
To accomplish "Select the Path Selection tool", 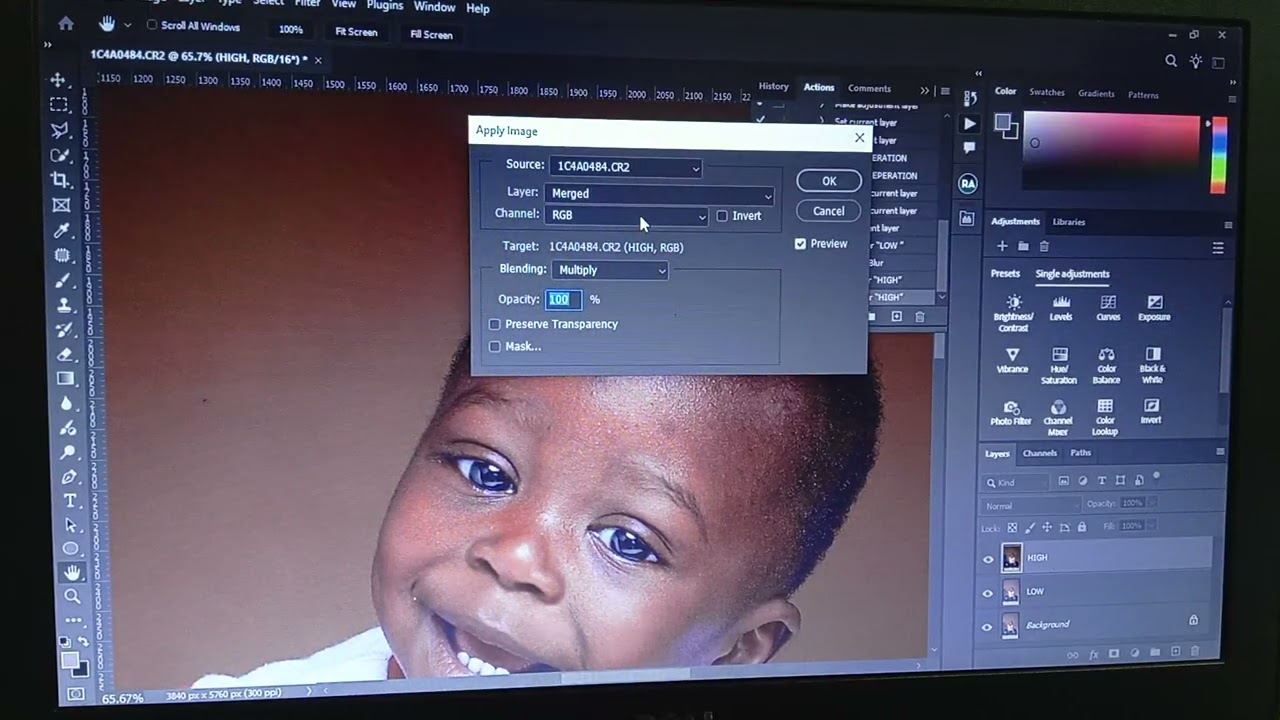I will click(x=71, y=524).
